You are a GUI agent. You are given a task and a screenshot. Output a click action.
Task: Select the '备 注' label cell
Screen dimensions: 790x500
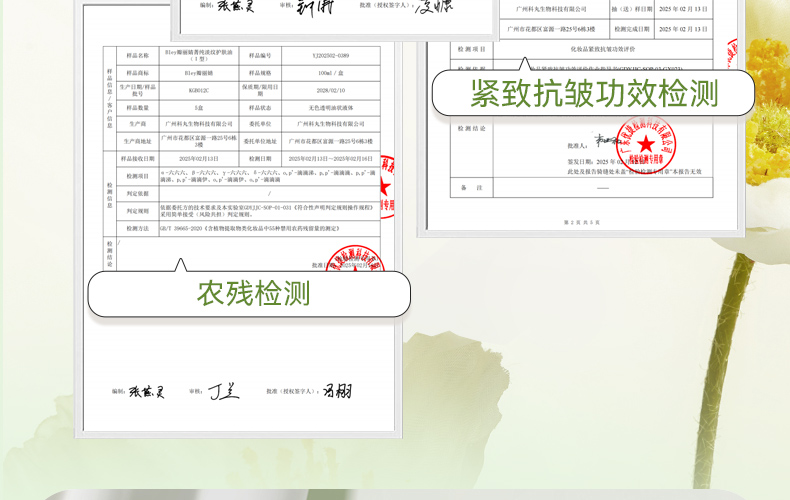click(x=472, y=188)
